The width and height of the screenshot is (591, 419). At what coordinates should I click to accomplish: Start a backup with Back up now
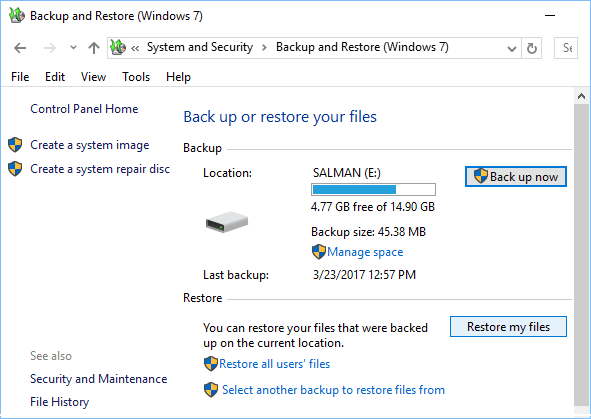[x=516, y=176]
